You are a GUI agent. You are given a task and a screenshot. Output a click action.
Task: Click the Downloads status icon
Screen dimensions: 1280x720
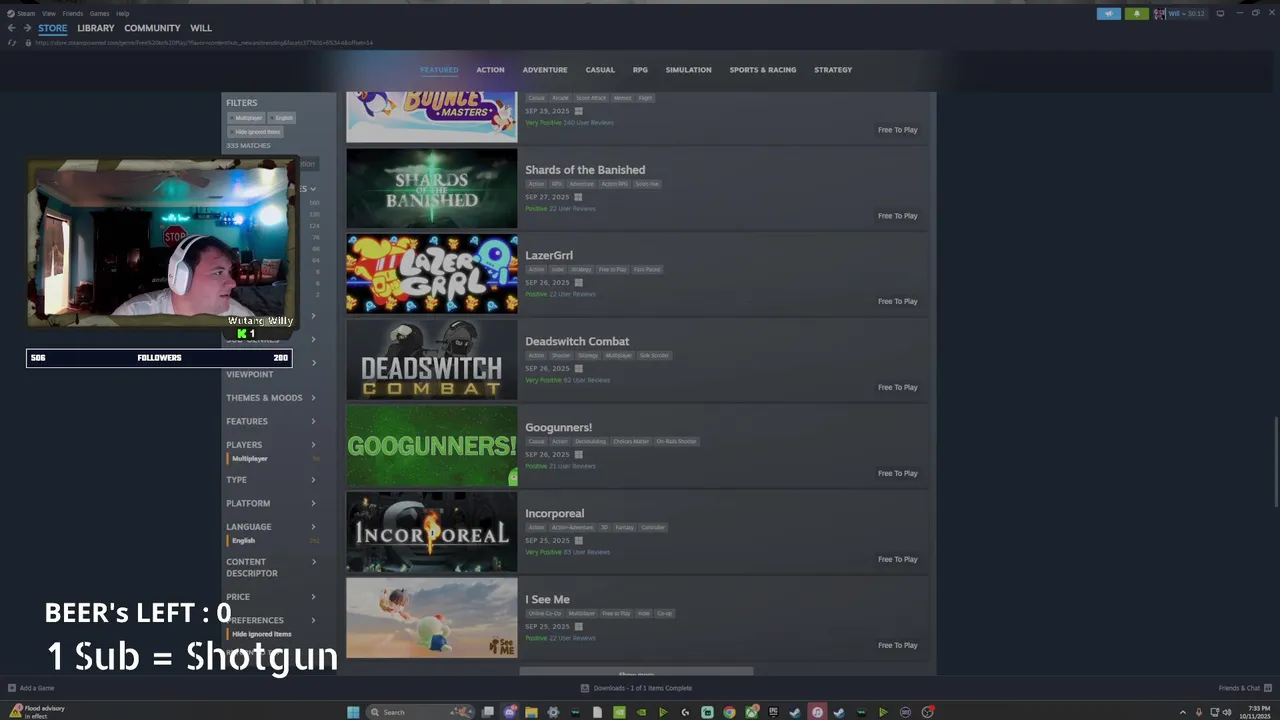click(x=585, y=688)
